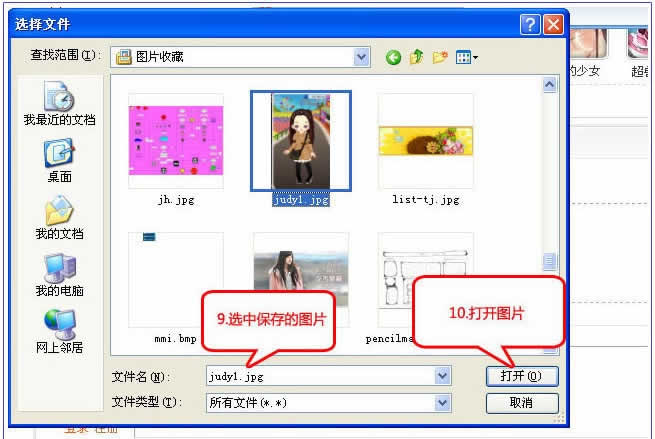Select the jh.jpg thumbnail
Image resolution: width=655 pixels, height=439 pixels.
coord(176,141)
